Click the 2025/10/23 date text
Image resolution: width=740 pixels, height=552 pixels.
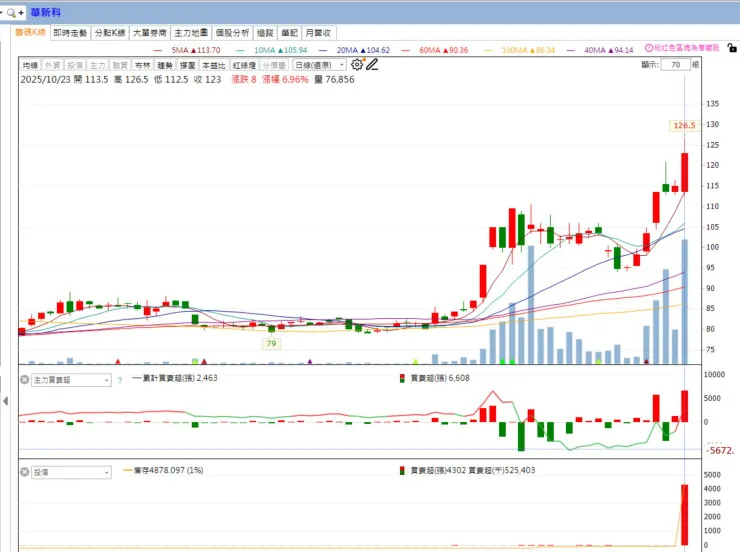point(45,79)
